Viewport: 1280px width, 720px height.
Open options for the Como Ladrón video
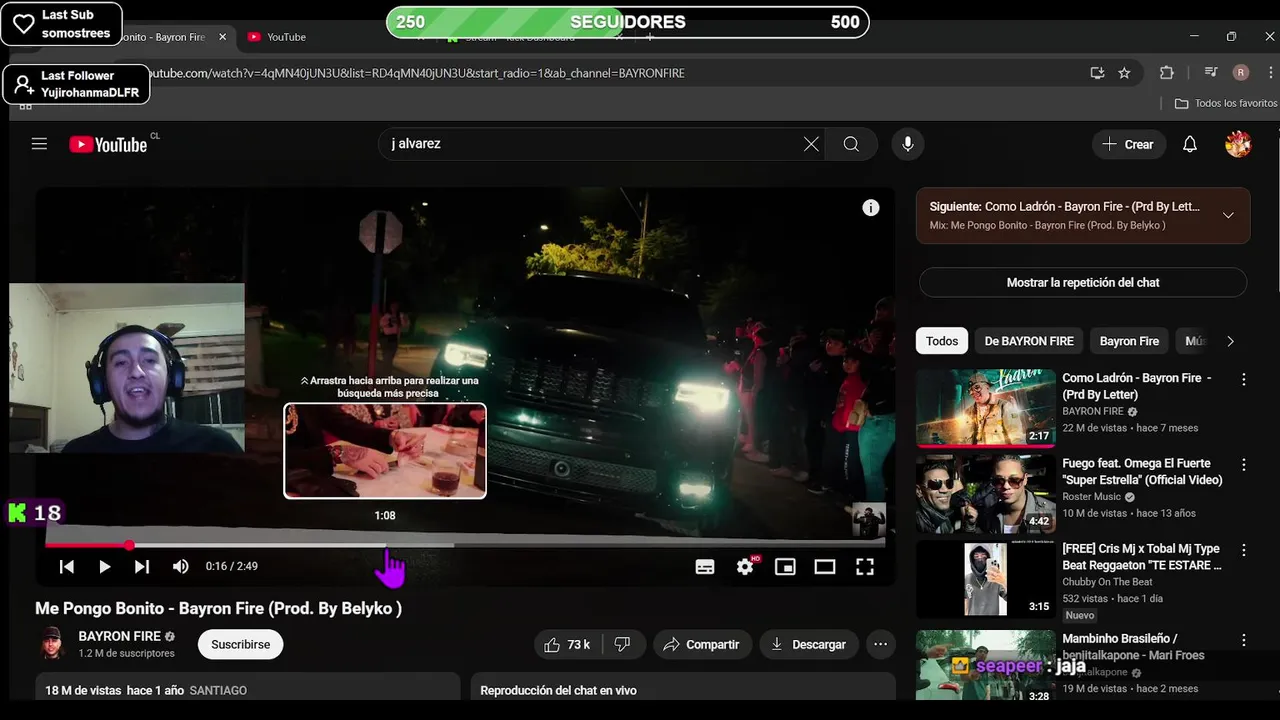(1244, 380)
